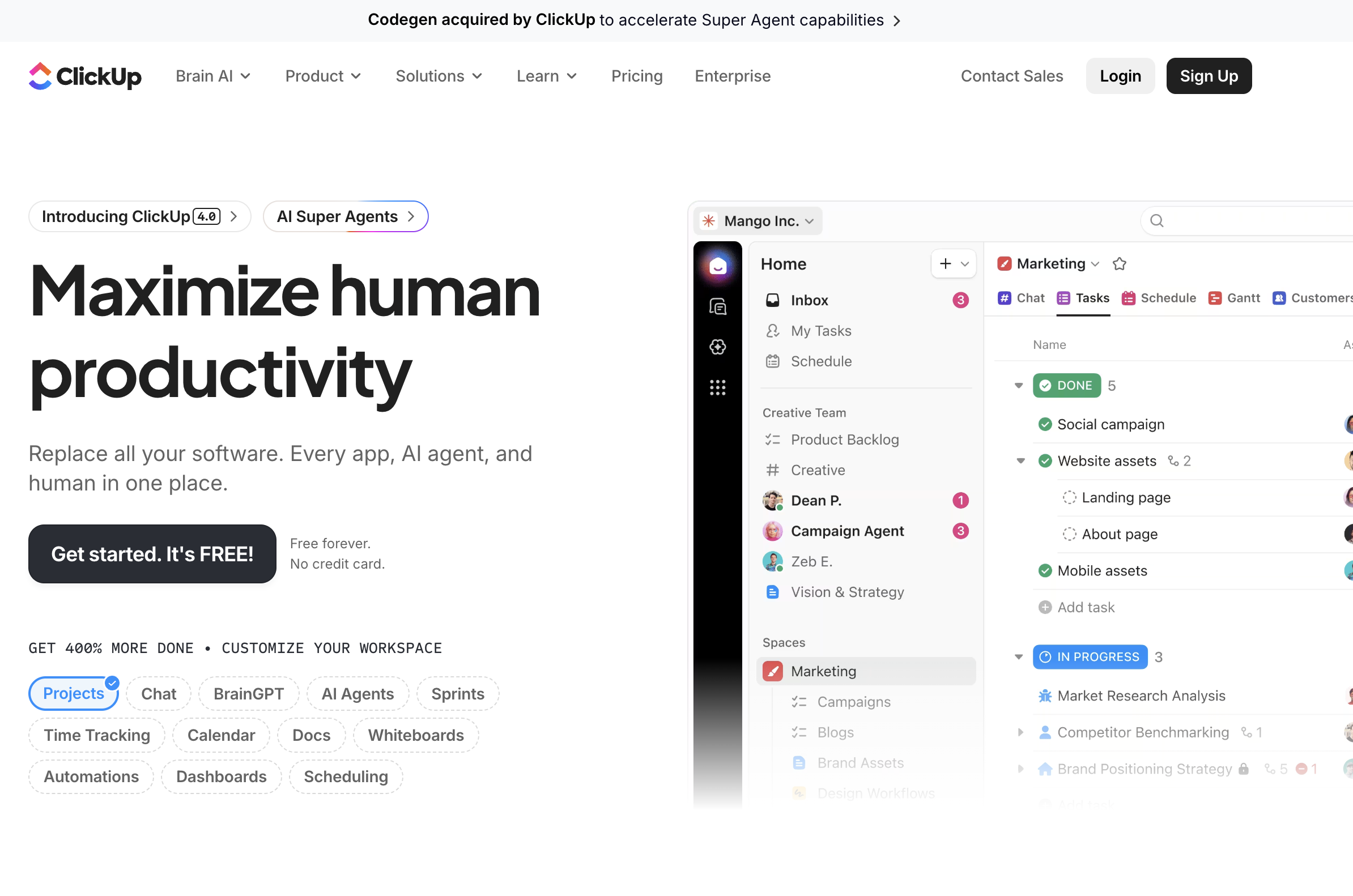1353x896 pixels.
Task: Click the search magnifier icon
Action: click(x=1156, y=220)
